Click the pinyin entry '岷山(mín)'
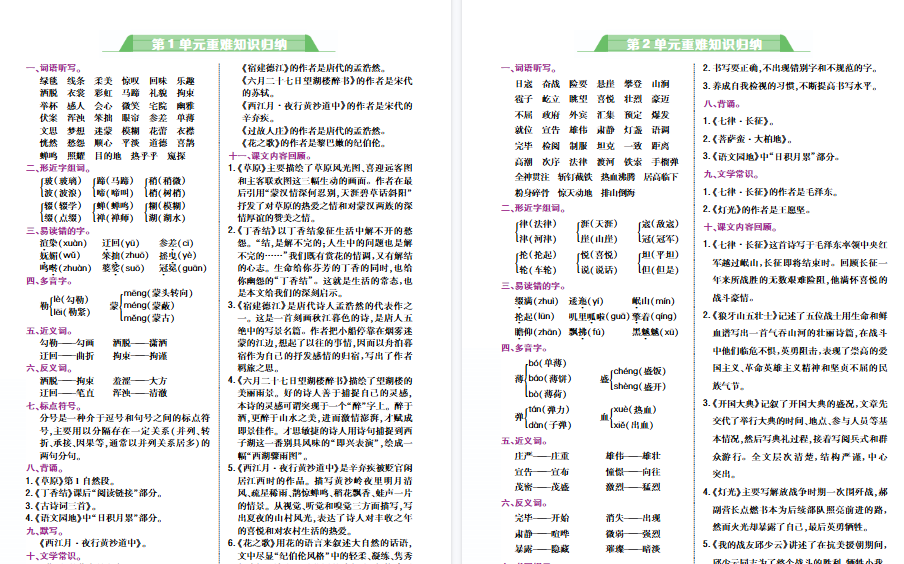The height and width of the screenshot is (564, 904). click(x=653, y=302)
